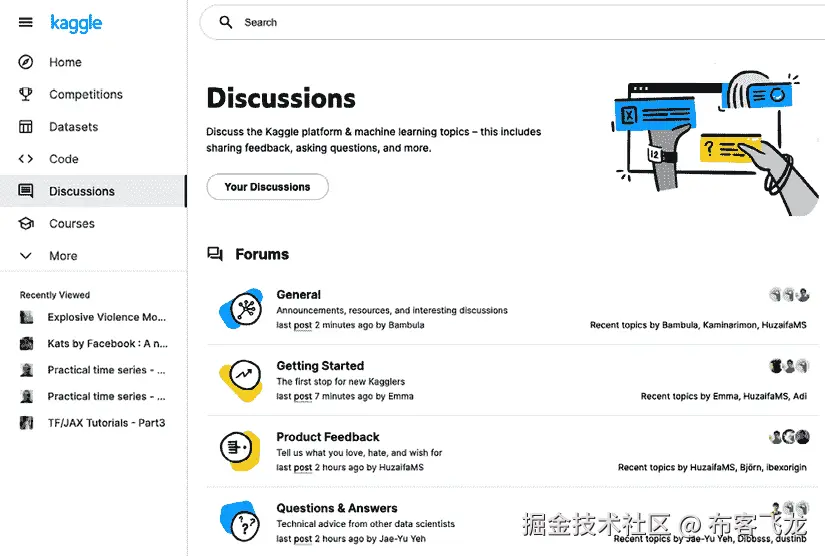Click the Discussions sidebar icon

(26, 191)
